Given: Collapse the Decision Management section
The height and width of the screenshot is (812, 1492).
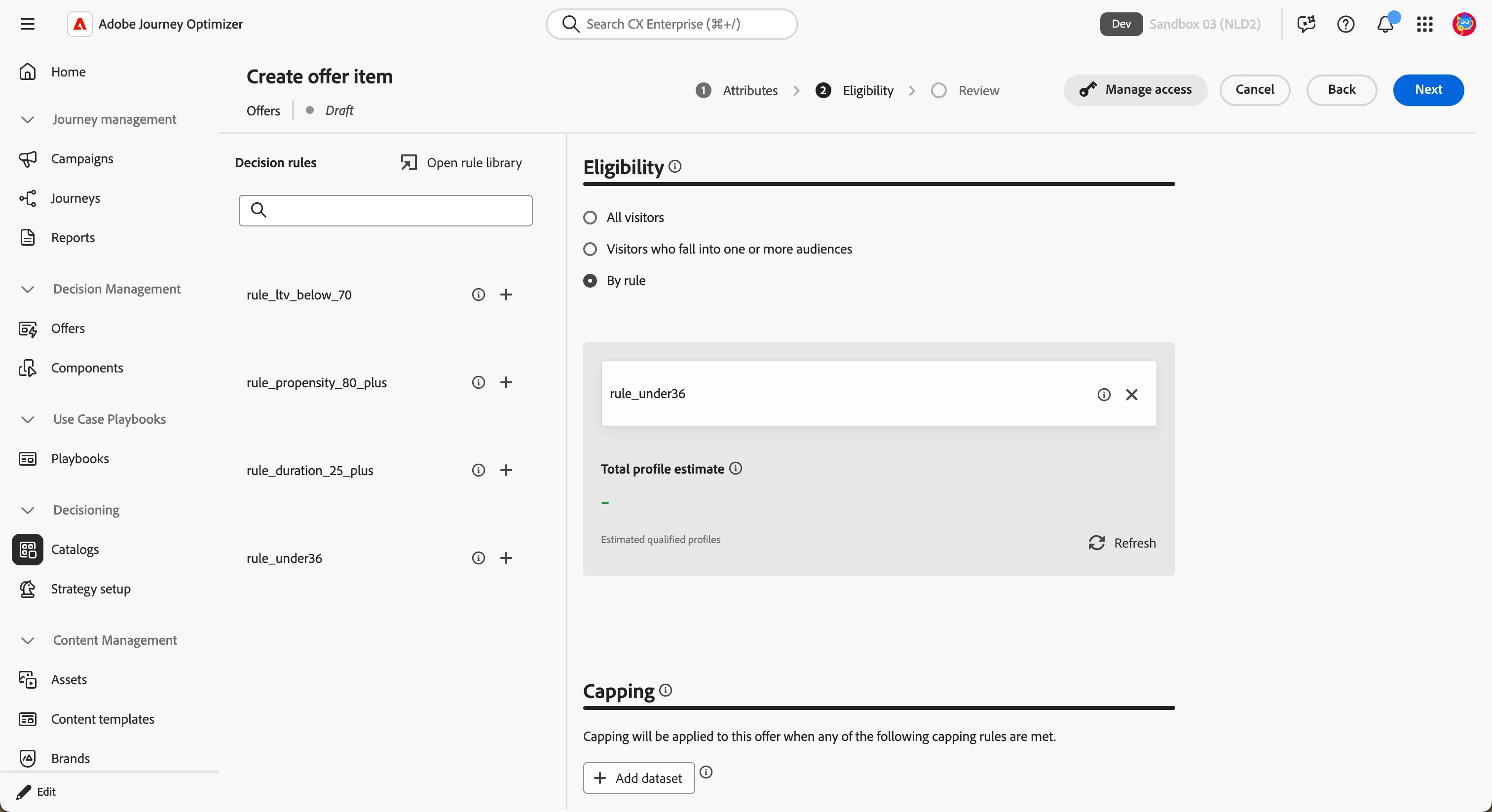Looking at the screenshot, I should click(27, 289).
